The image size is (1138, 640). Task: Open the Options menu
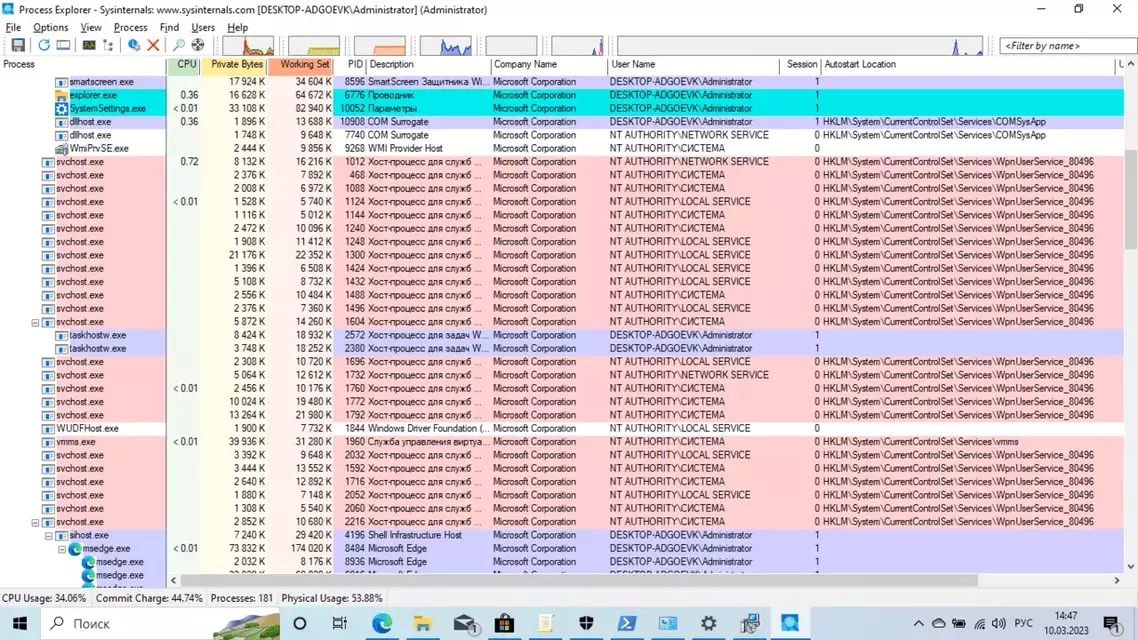click(x=50, y=28)
